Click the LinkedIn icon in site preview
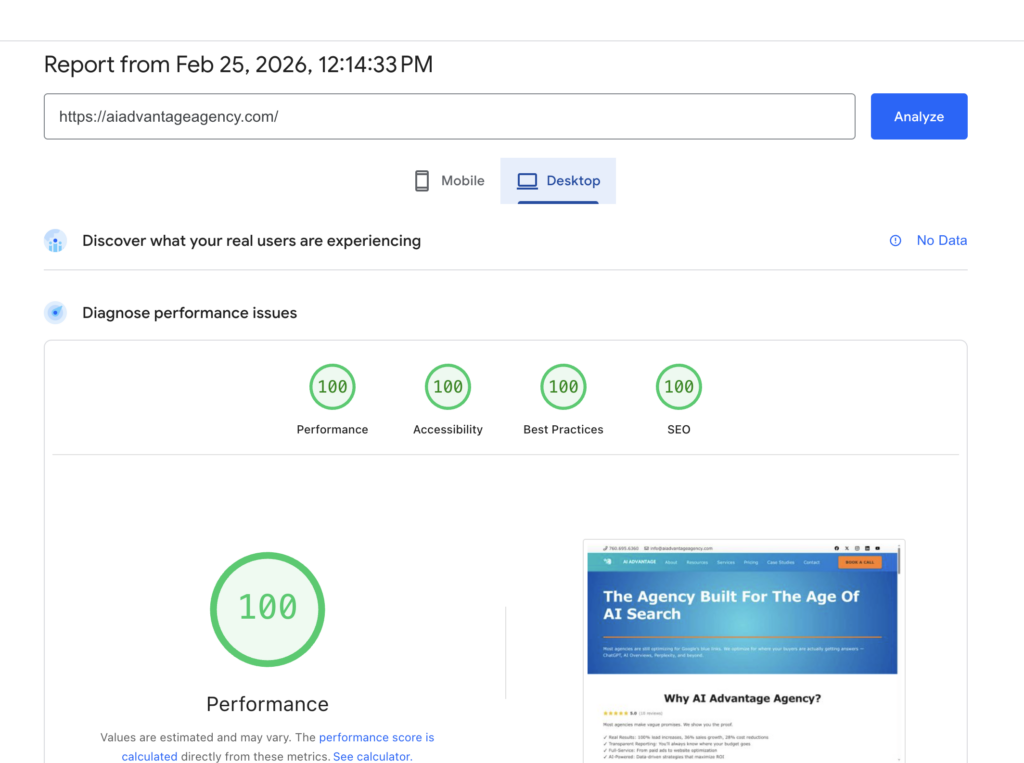The image size is (1024, 763). 867,548
